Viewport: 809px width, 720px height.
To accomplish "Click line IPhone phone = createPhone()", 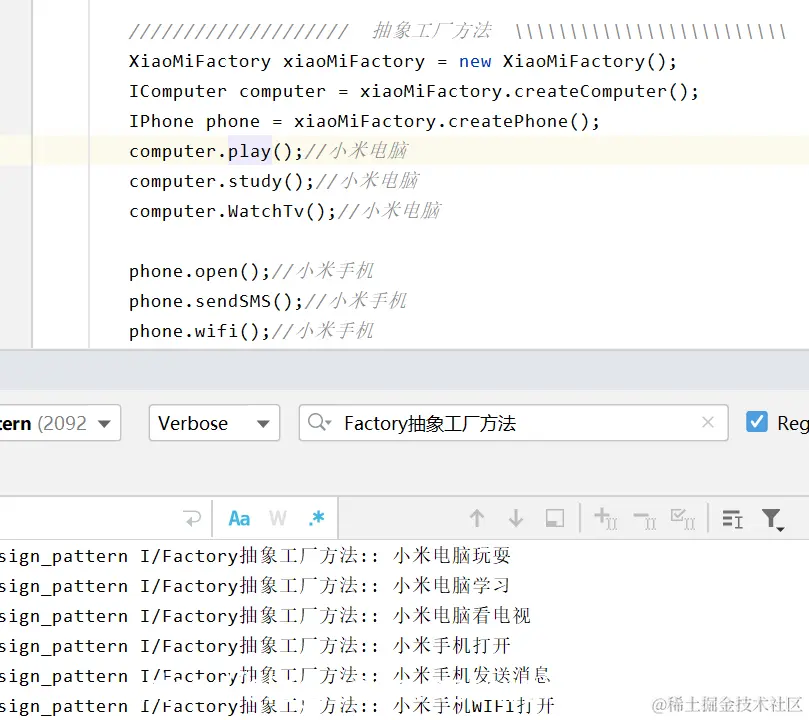I will coord(364,121).
